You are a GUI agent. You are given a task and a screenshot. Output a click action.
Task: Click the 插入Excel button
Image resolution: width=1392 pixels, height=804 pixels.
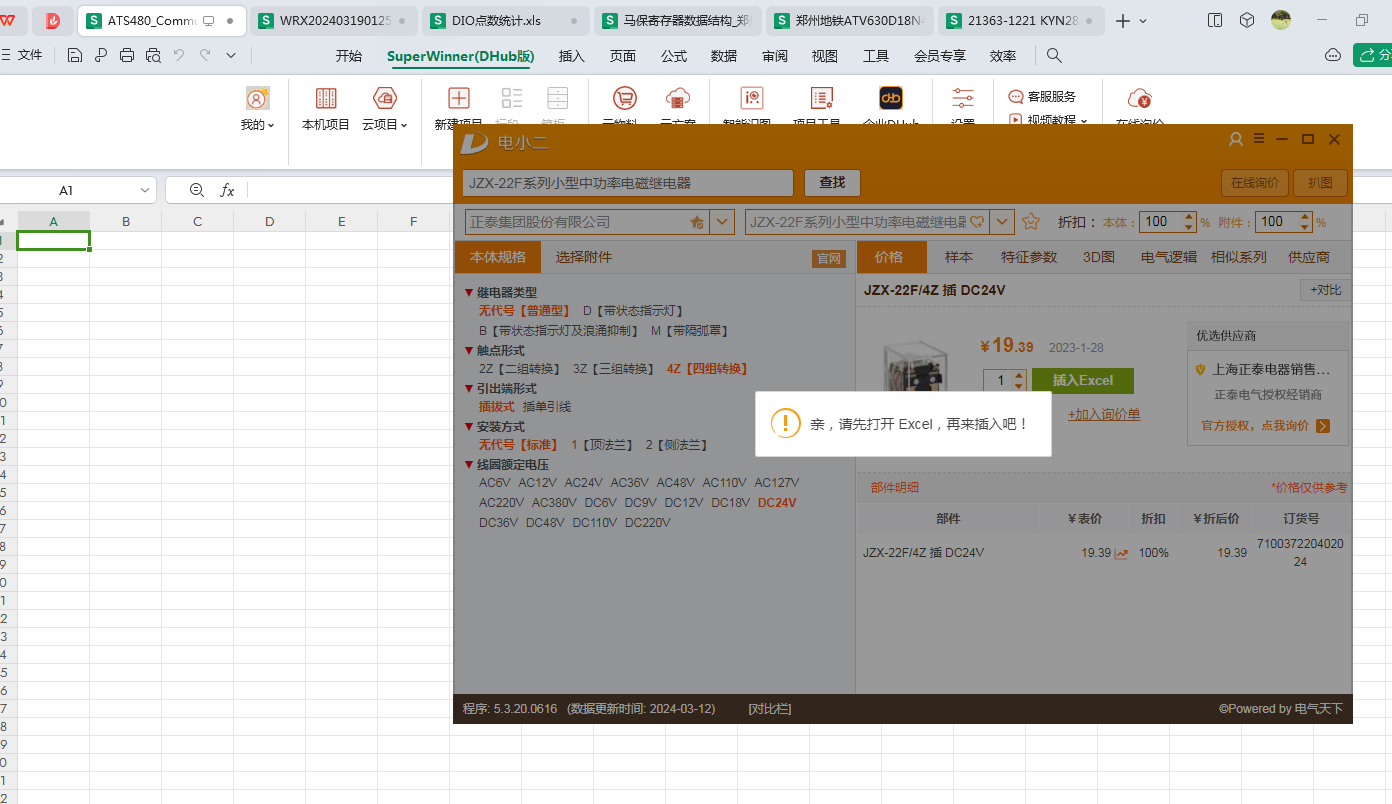click(1081, 380)
